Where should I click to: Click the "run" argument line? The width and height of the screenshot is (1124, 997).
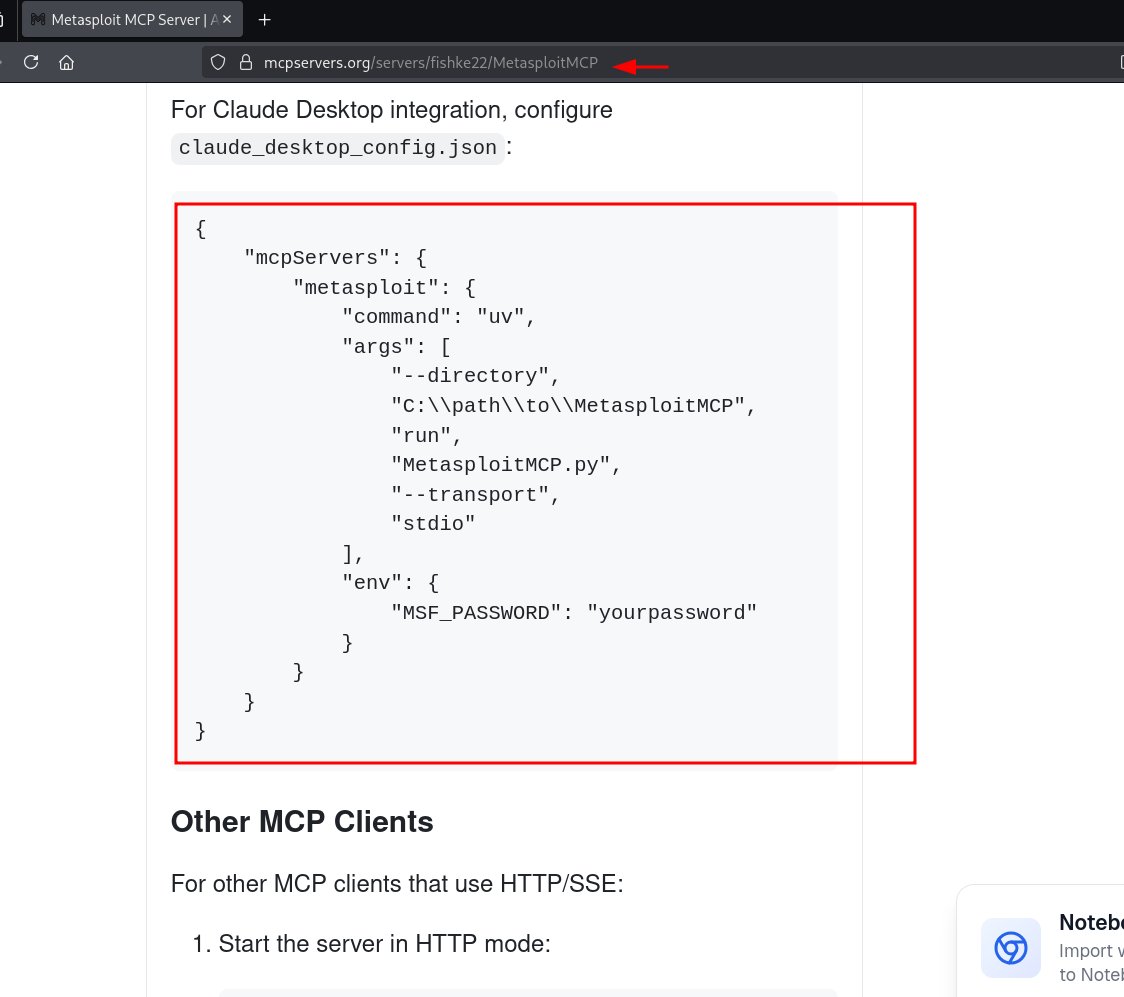[426, 435]
